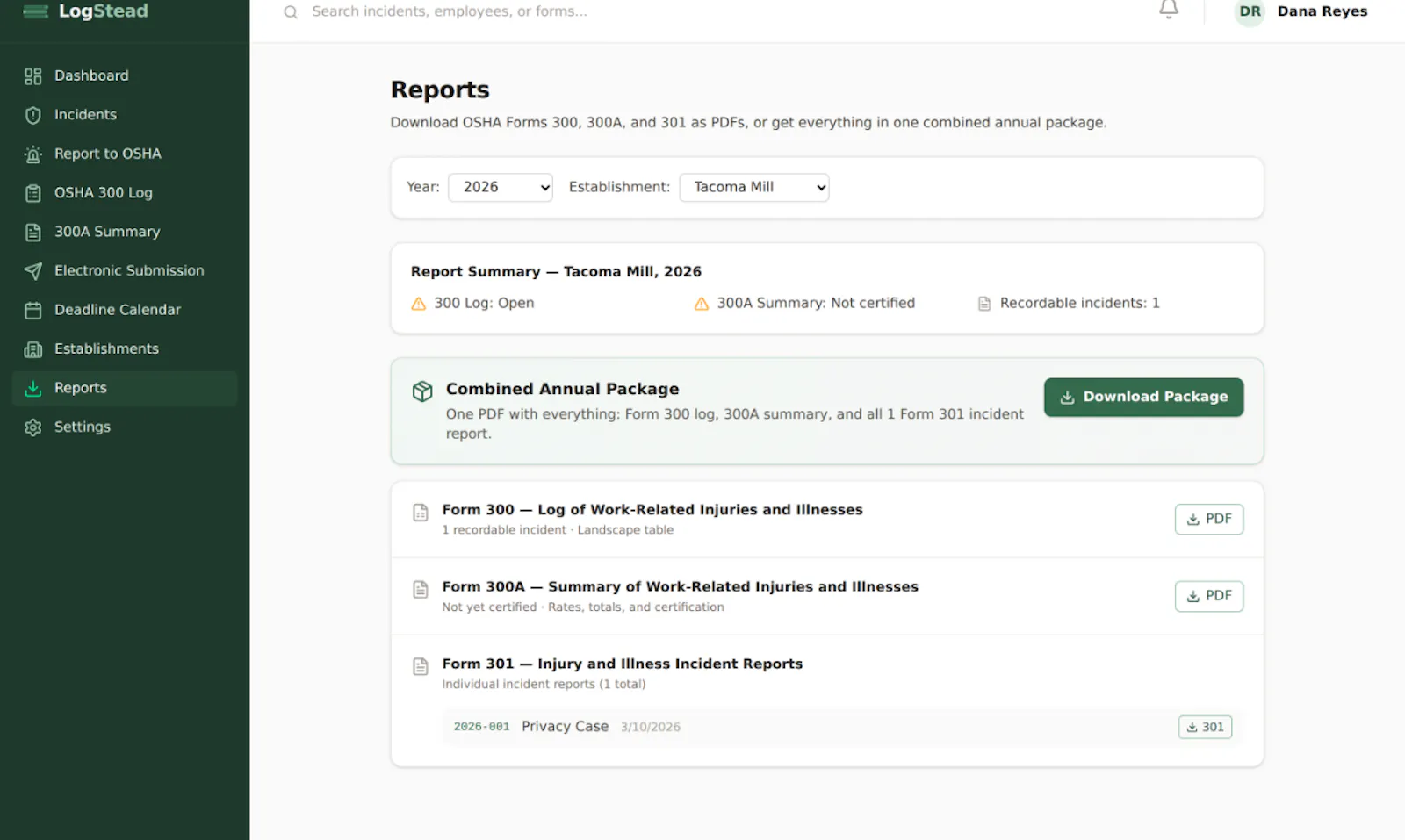Image resolution: width=1405 pixels, height=840 pixels.
Task: Open 300A Summary page
Action: tap(125, 233)
